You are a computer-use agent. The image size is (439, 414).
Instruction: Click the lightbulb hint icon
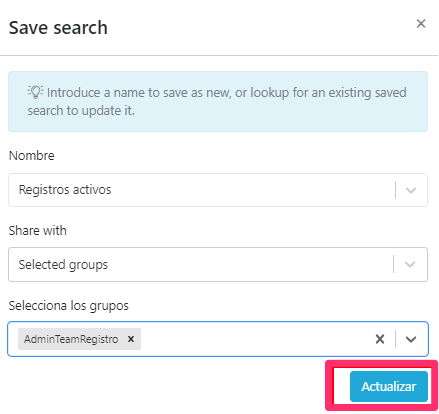(35, 92)
